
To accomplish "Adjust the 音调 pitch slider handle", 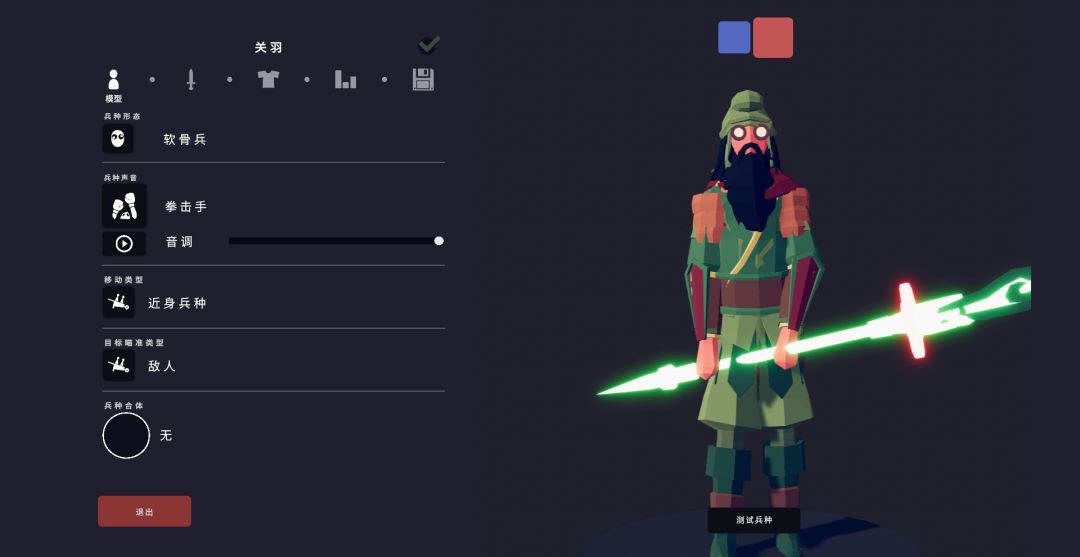I will [439, 241].
